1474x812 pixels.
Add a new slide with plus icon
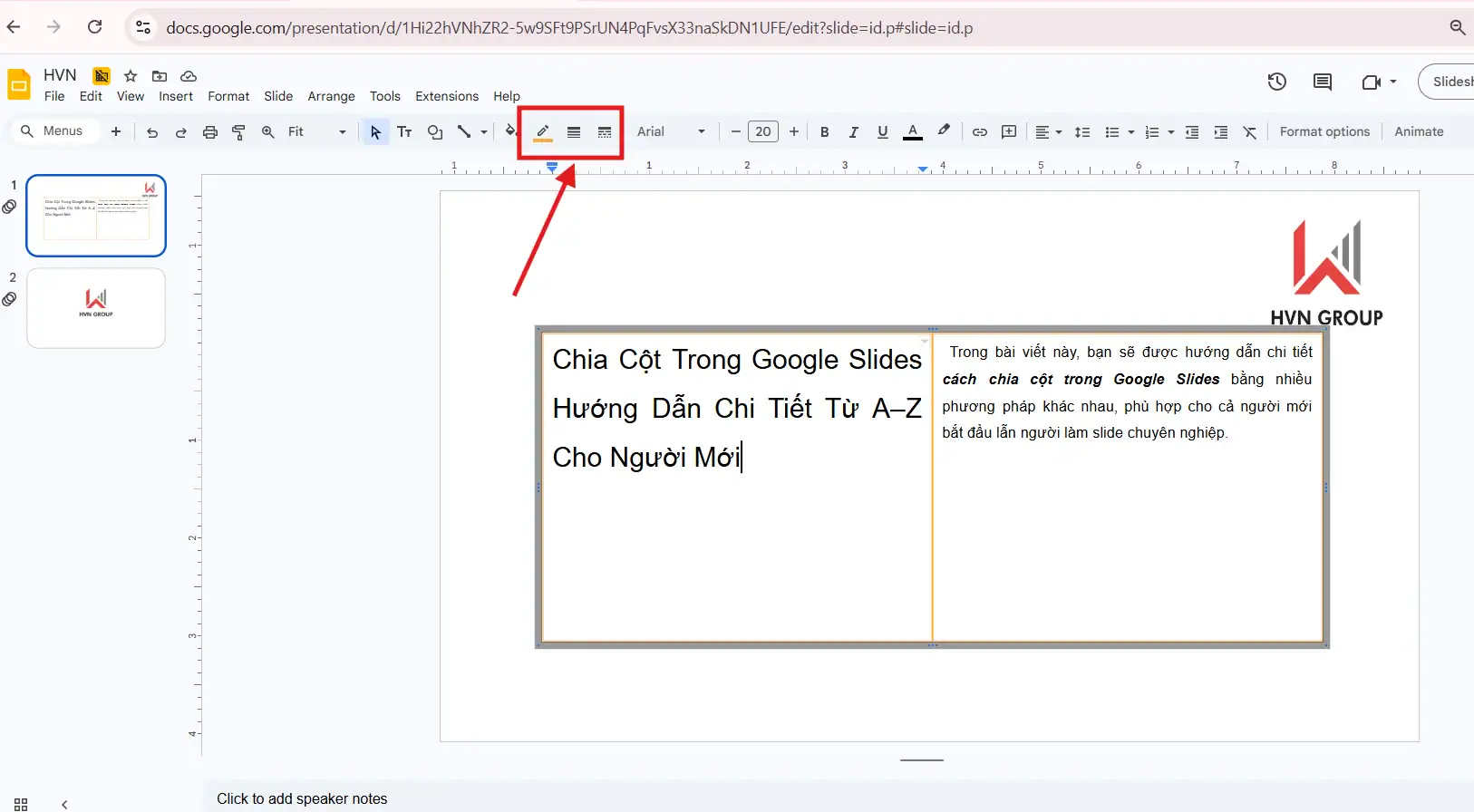coord(116,131)
